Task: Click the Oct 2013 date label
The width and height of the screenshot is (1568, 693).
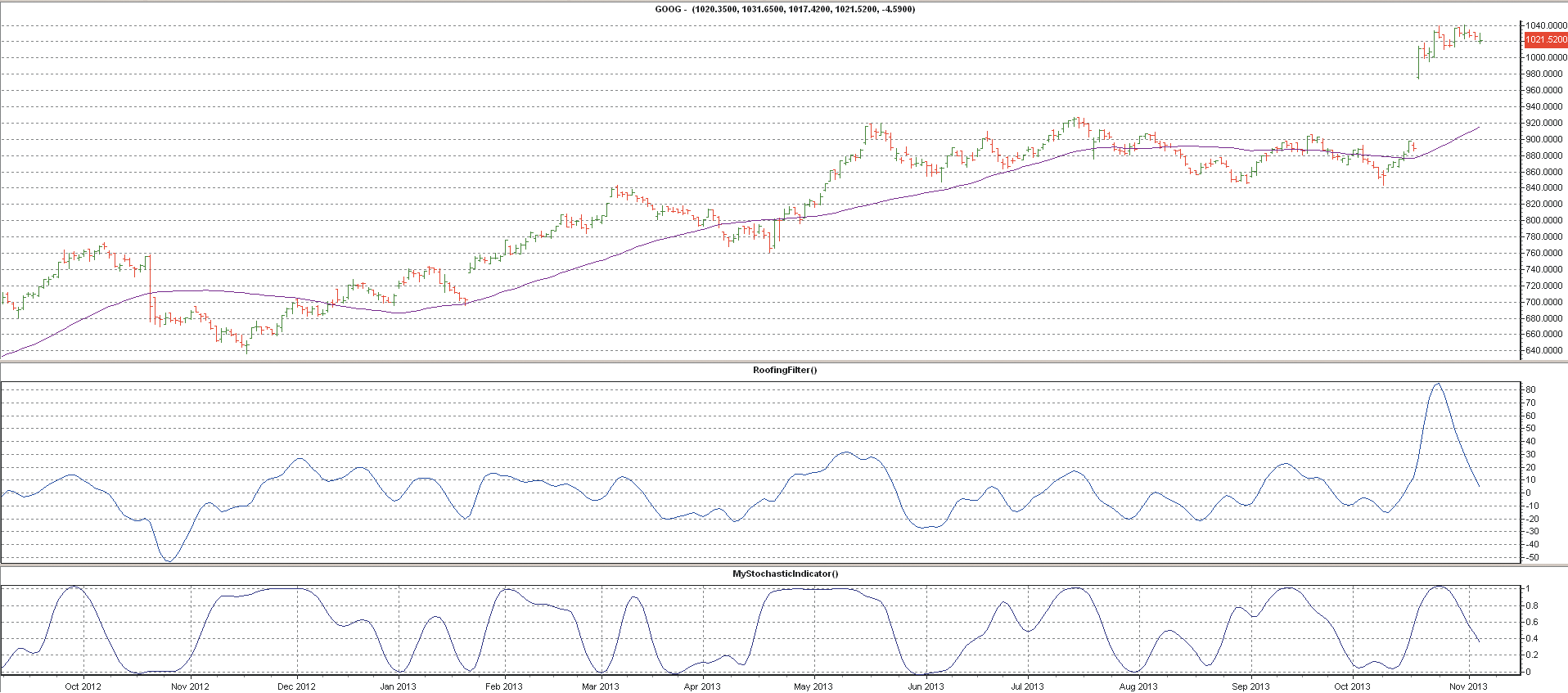Action: point(1352,686)
